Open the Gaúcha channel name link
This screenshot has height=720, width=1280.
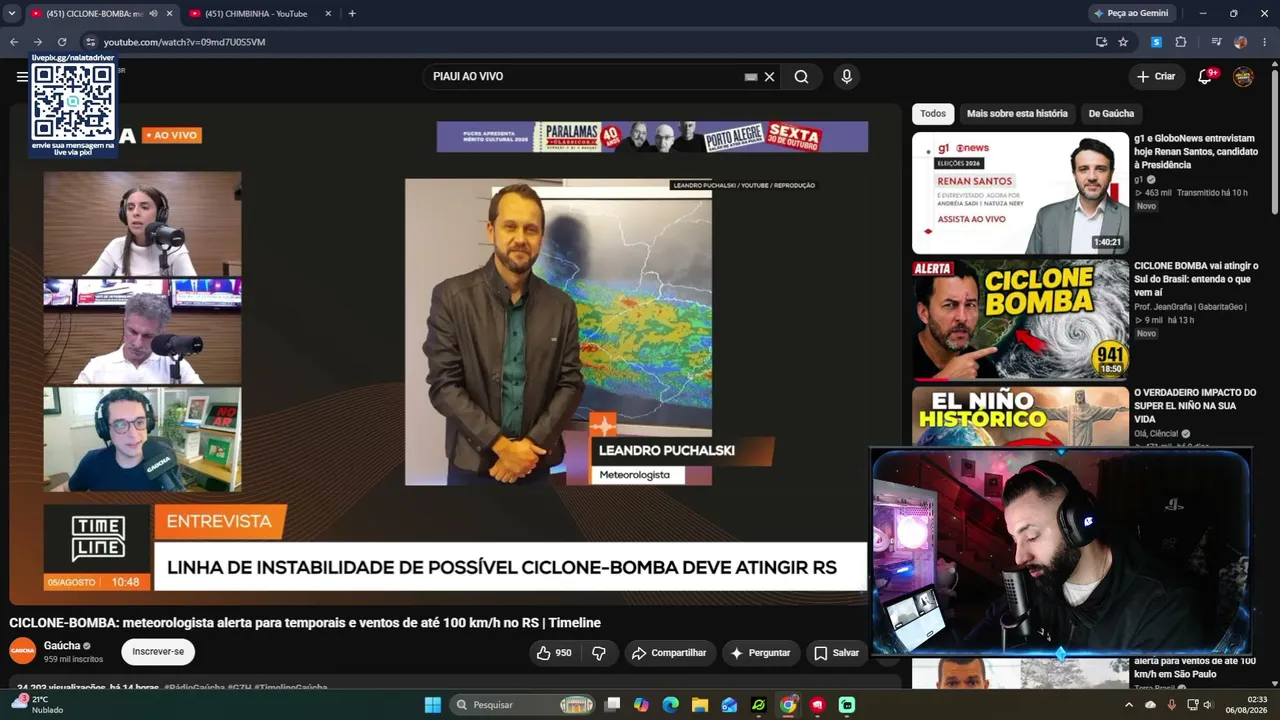pyautogui.click(x=62, y=646)
